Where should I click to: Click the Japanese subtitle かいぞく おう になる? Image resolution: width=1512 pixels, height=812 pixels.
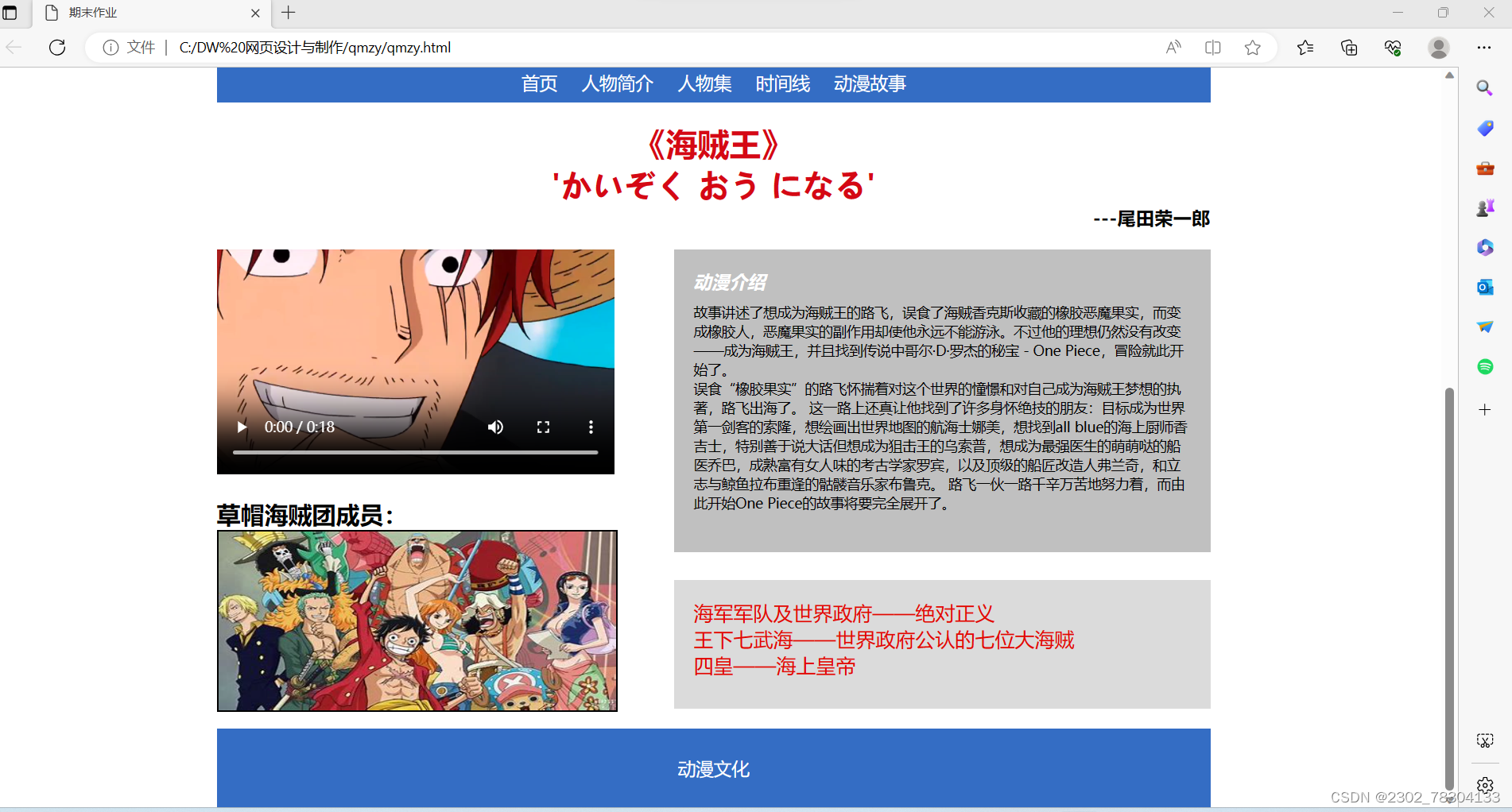tap(713, 186)
